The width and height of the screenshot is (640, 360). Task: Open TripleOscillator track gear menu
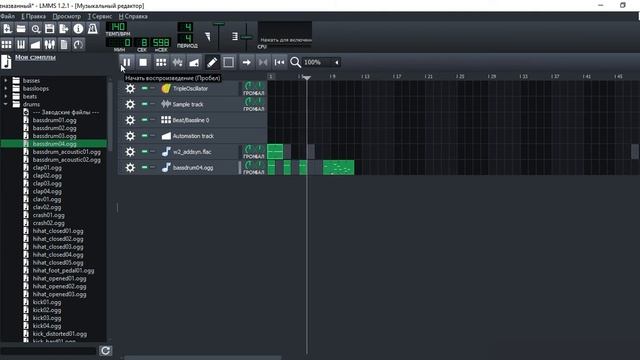130,89
